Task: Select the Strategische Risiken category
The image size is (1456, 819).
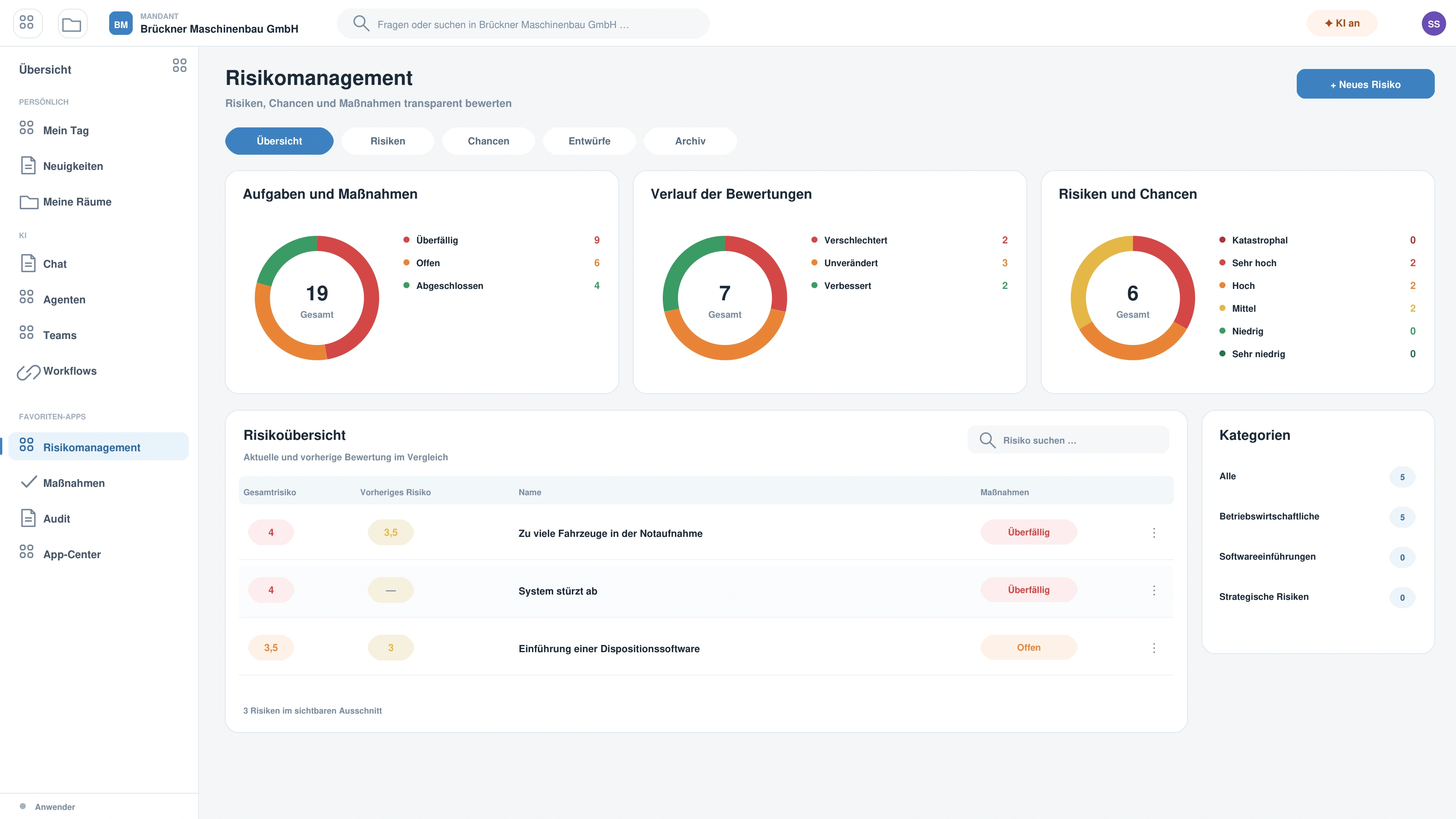Action: (1318, 598)
